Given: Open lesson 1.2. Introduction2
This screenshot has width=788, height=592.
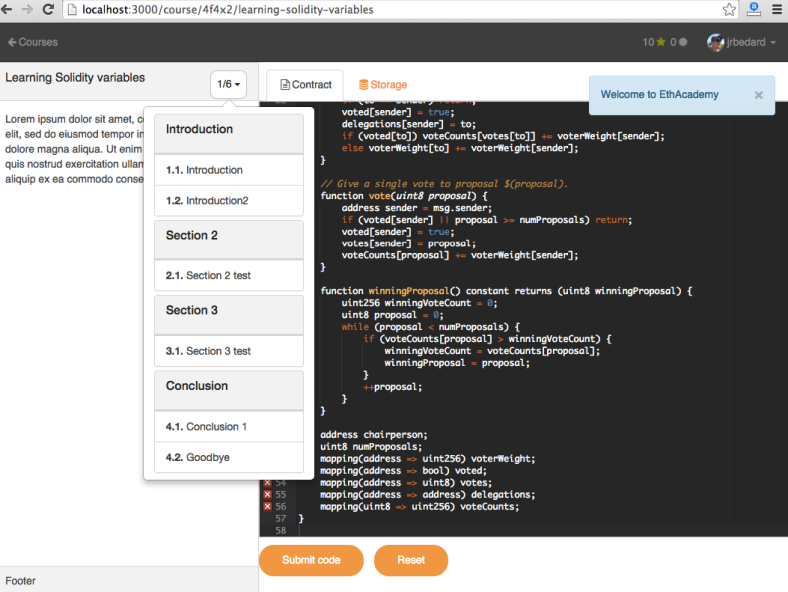Looking at the screenshot, I should (229, 201).
